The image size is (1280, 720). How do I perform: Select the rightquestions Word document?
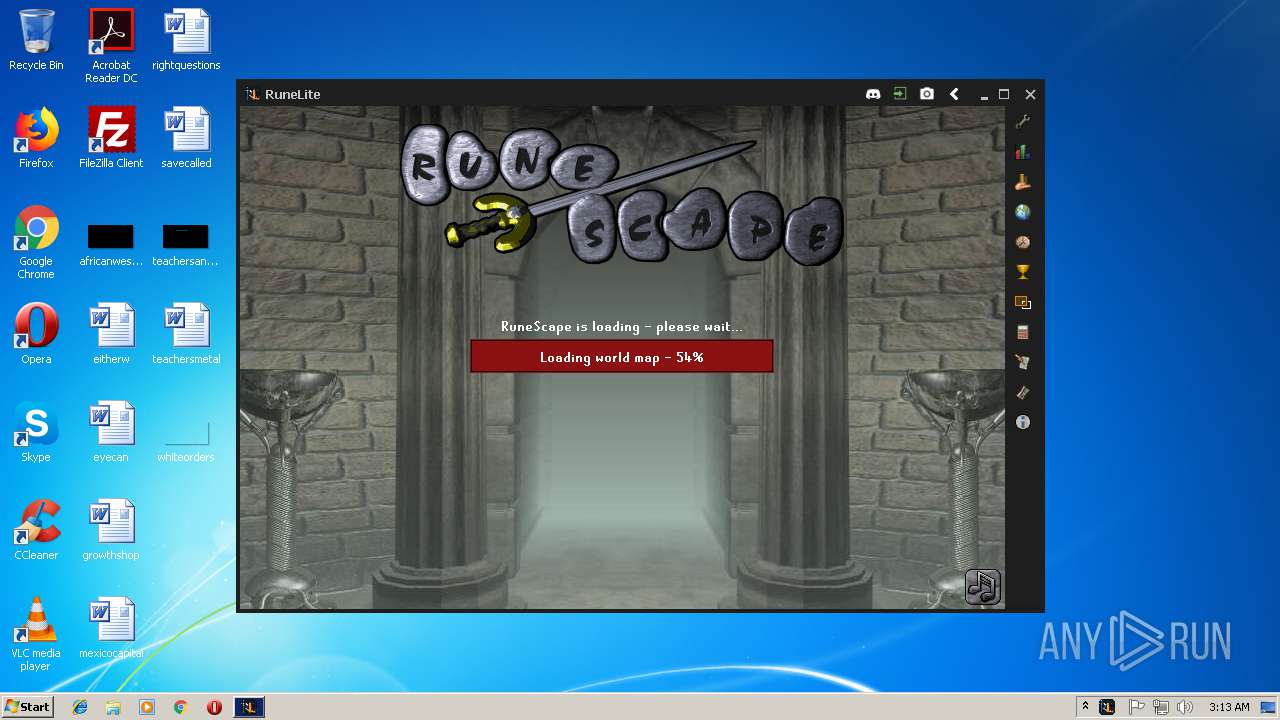tap(186, 41)
